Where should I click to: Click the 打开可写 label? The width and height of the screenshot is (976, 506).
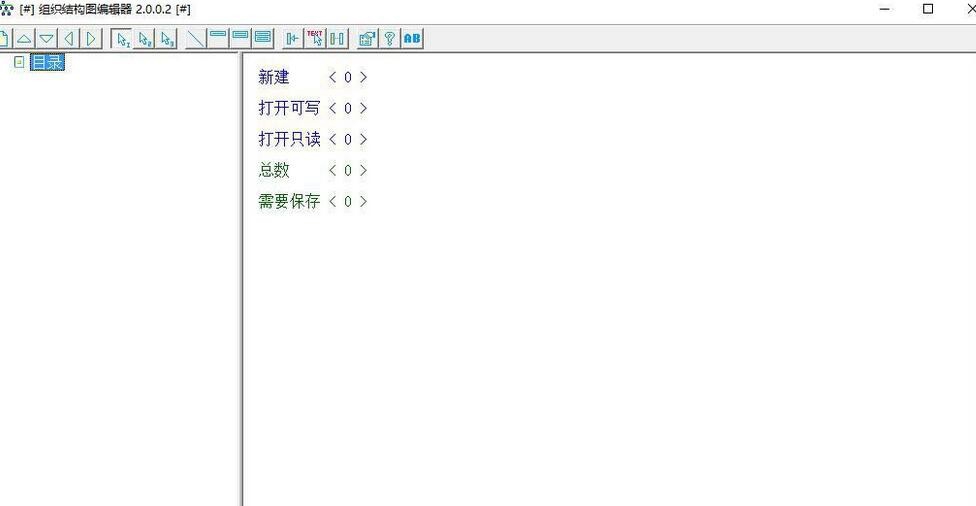(x=289, y=108)
